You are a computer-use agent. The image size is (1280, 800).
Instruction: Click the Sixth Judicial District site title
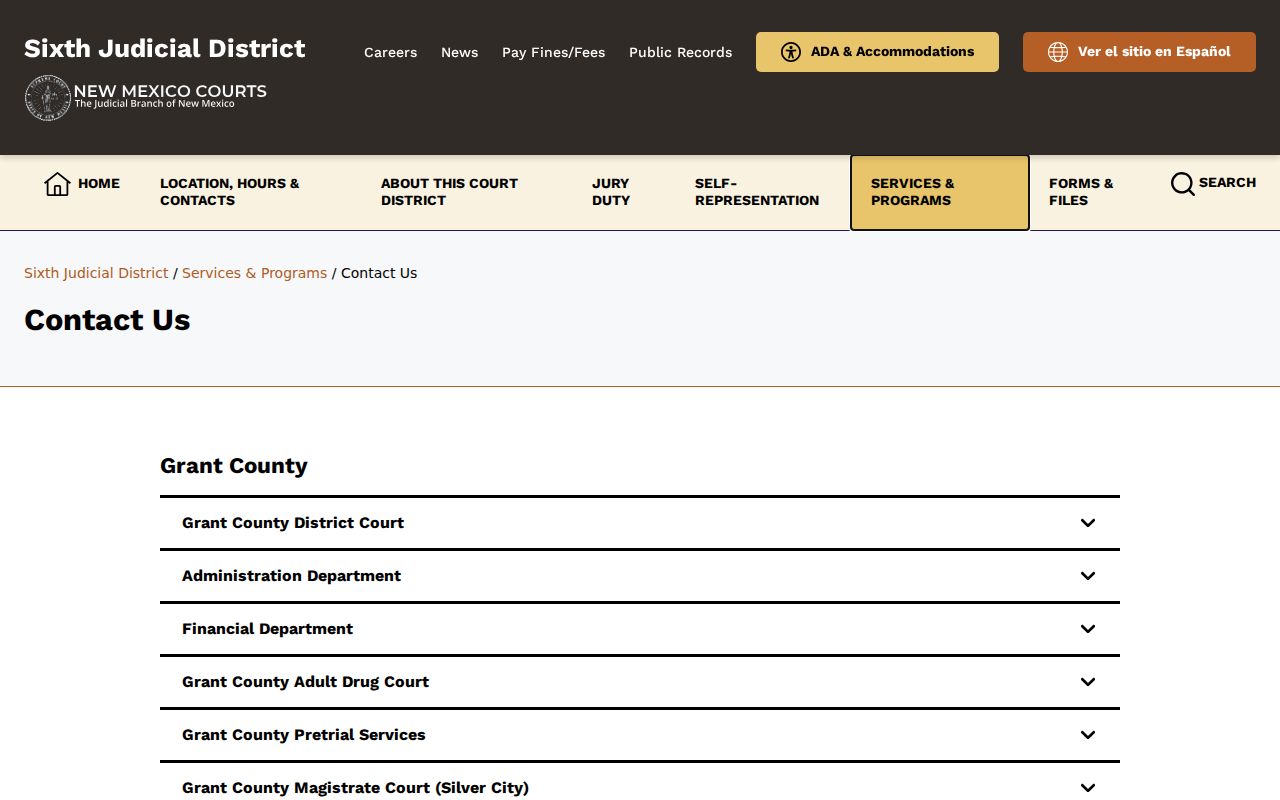point(165,48)
